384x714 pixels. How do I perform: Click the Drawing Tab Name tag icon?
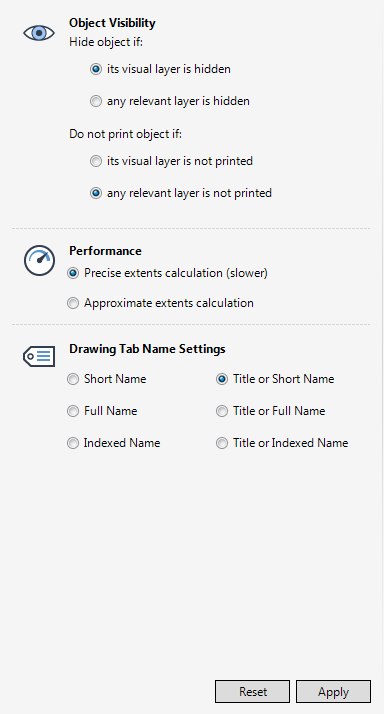39,357
